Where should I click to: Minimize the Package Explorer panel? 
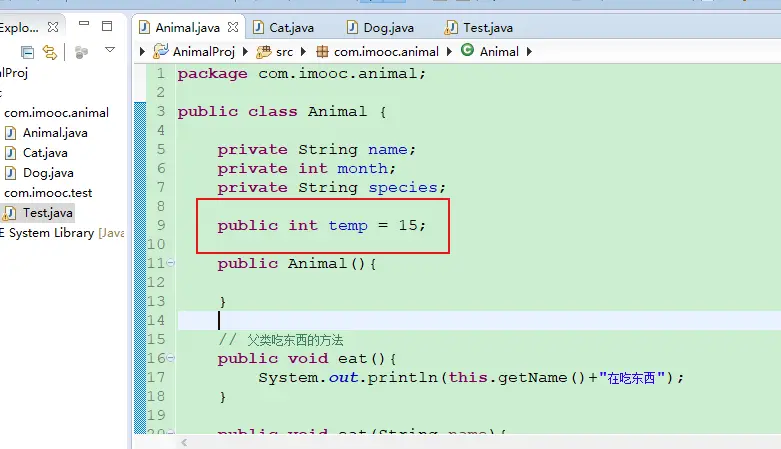84,23
